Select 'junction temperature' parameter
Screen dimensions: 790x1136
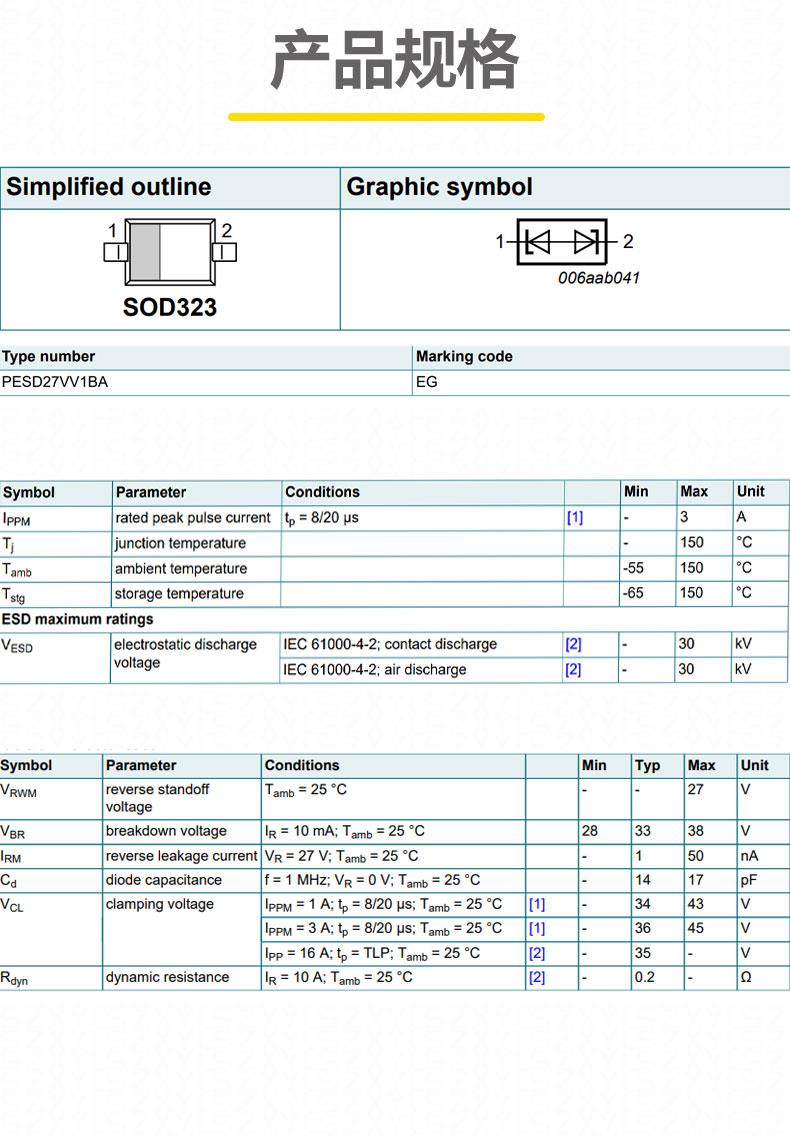click(x=180, y=543)
